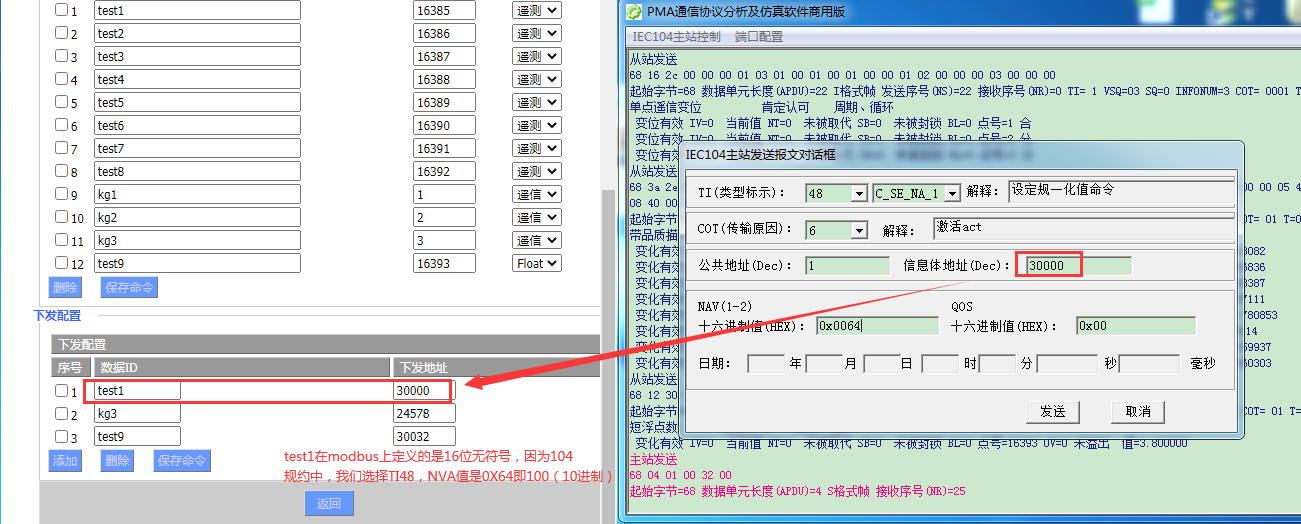Click the 下发配置 section link

point(57,315)
